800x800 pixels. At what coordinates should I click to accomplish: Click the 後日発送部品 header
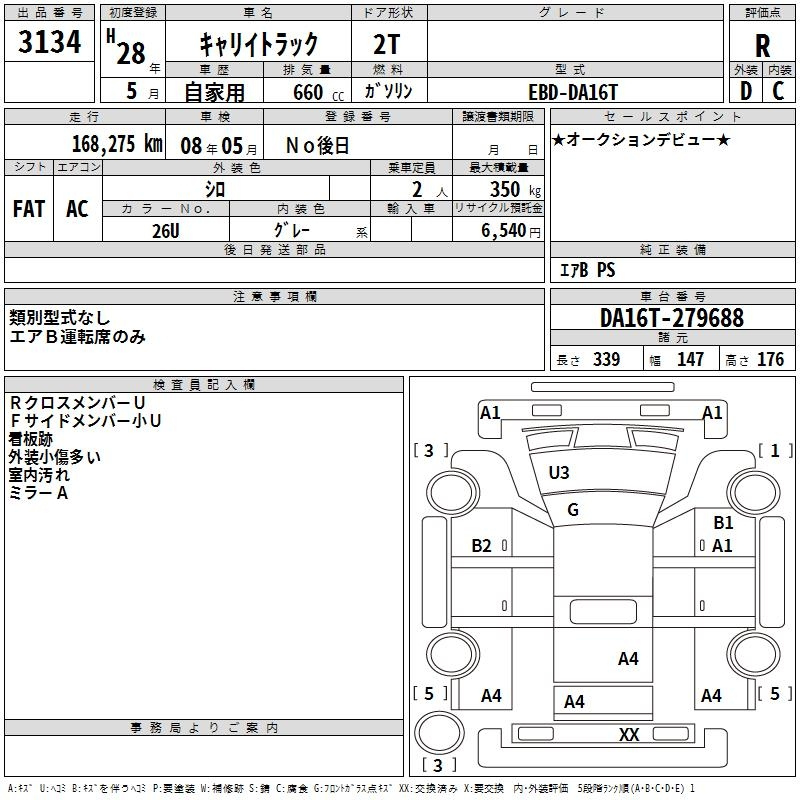[274, 249]
